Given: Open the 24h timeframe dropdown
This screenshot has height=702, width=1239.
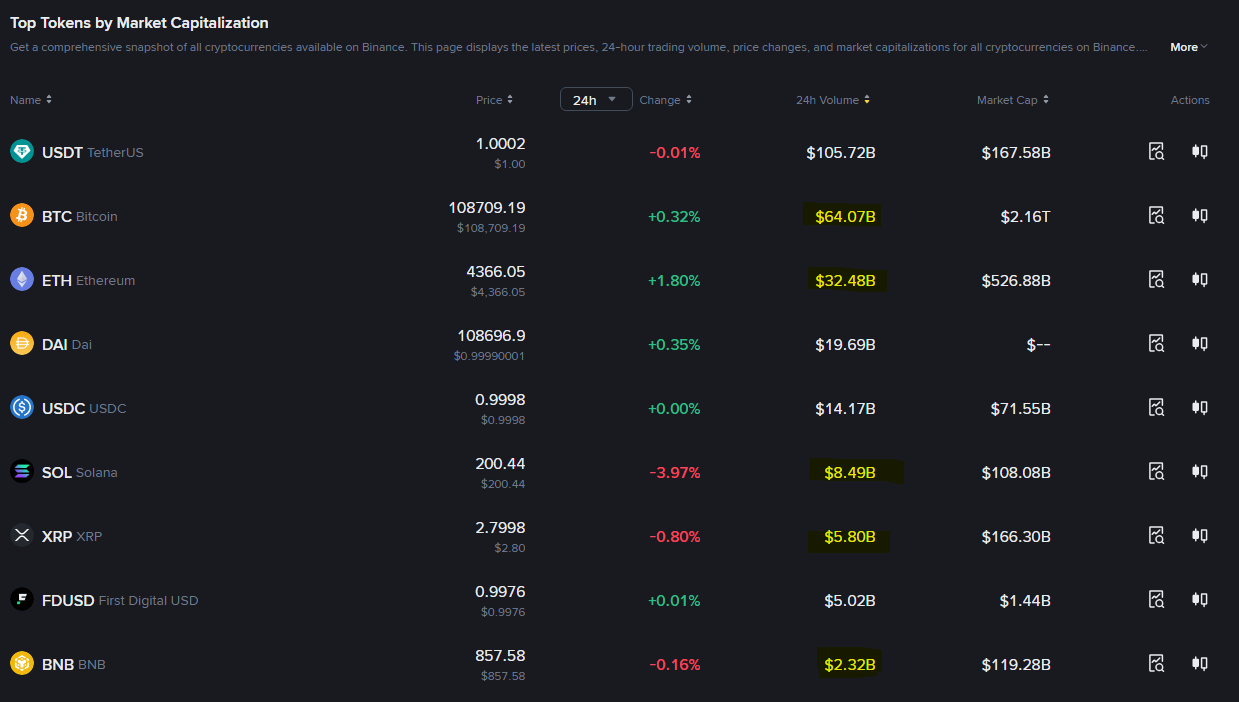Looking at the screenshot, I should pyautogui.click(x=596, y=100).
